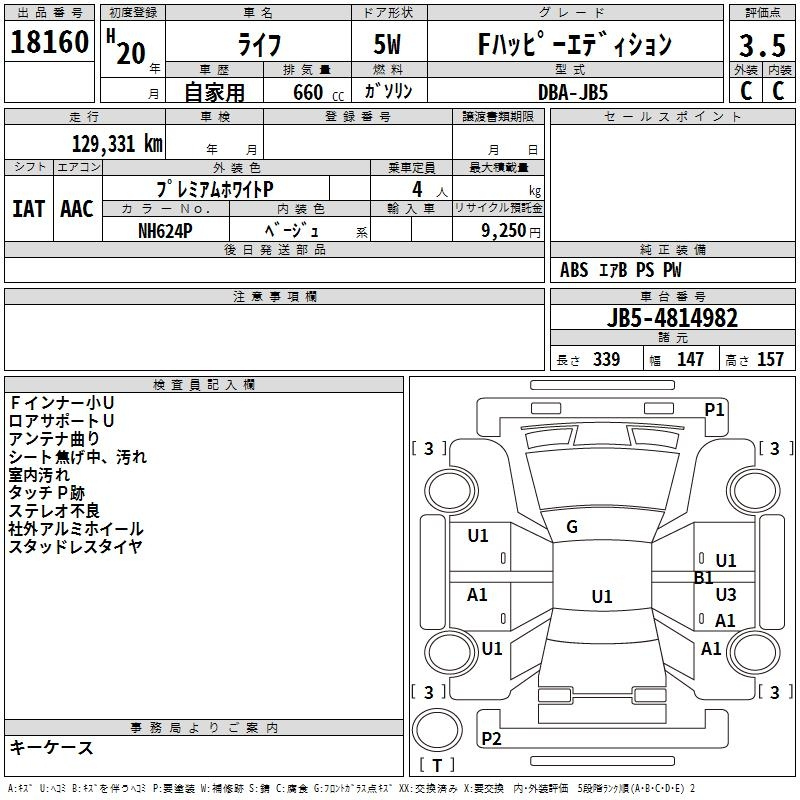
Task: Select note ステレオ不良
Action: pos(54,511)
